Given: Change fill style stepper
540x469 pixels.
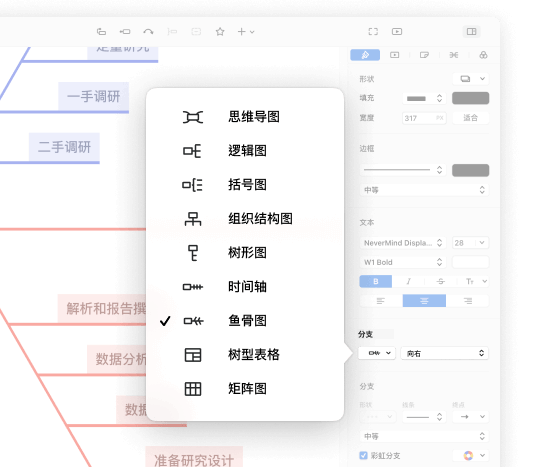Looking at the screenshot, I should [x=424, y=98].
